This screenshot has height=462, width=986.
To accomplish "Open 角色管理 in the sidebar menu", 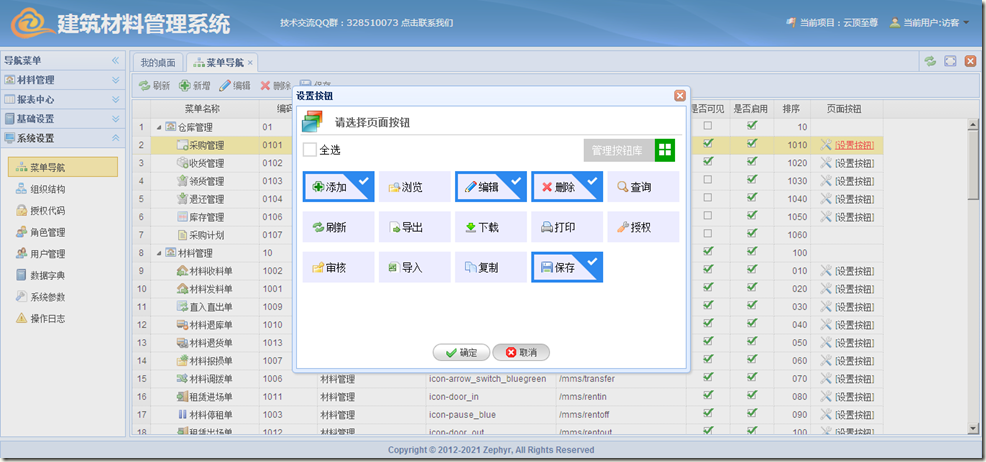I will [48, 232].
